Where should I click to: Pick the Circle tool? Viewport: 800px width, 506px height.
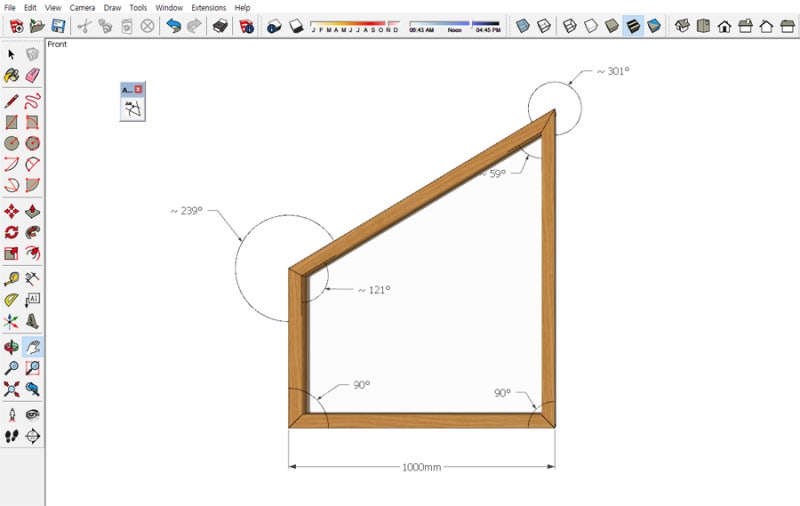tap(11, 143)
